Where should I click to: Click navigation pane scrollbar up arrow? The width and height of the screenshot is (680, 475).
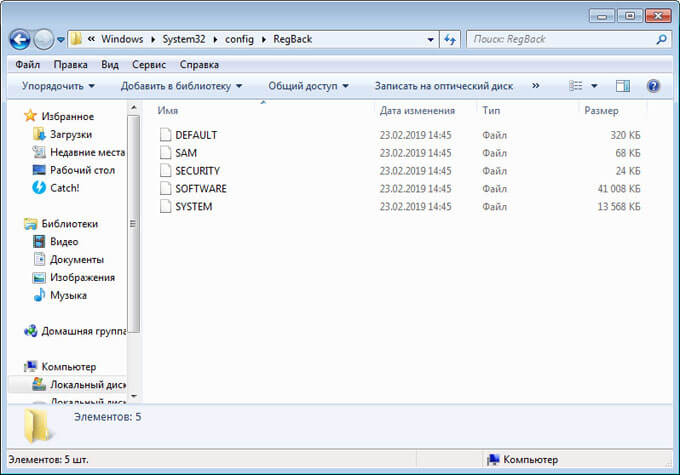134,107
